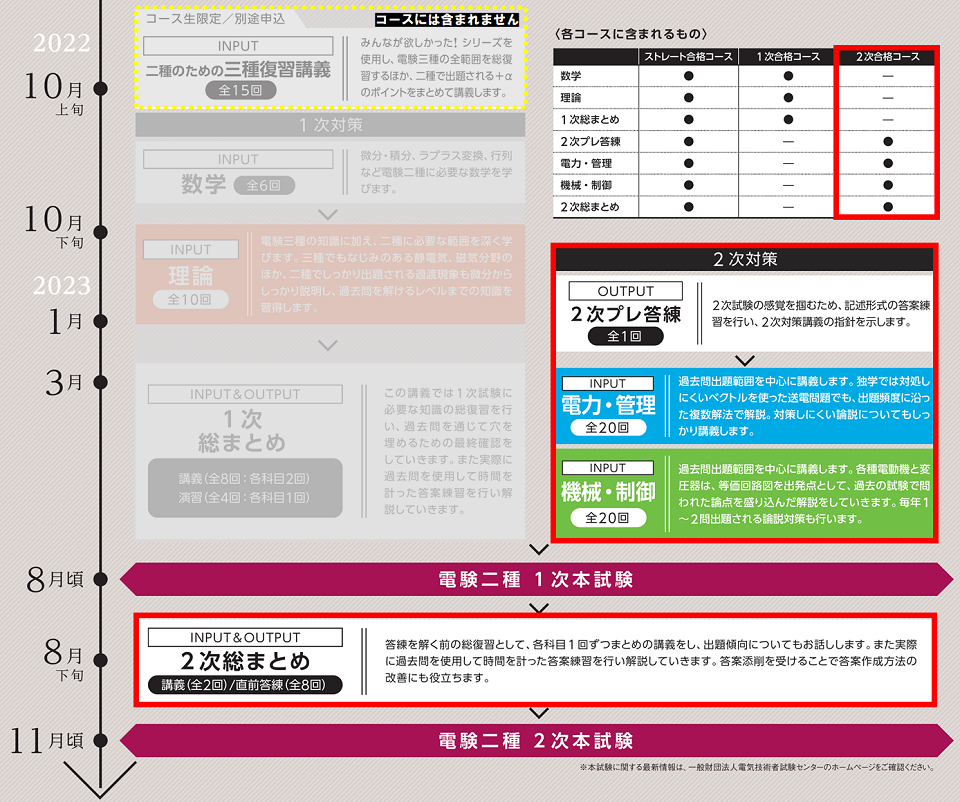Click the 全15回 badge under 三種復習講義
960x802 pixels.
click(240, 90)
